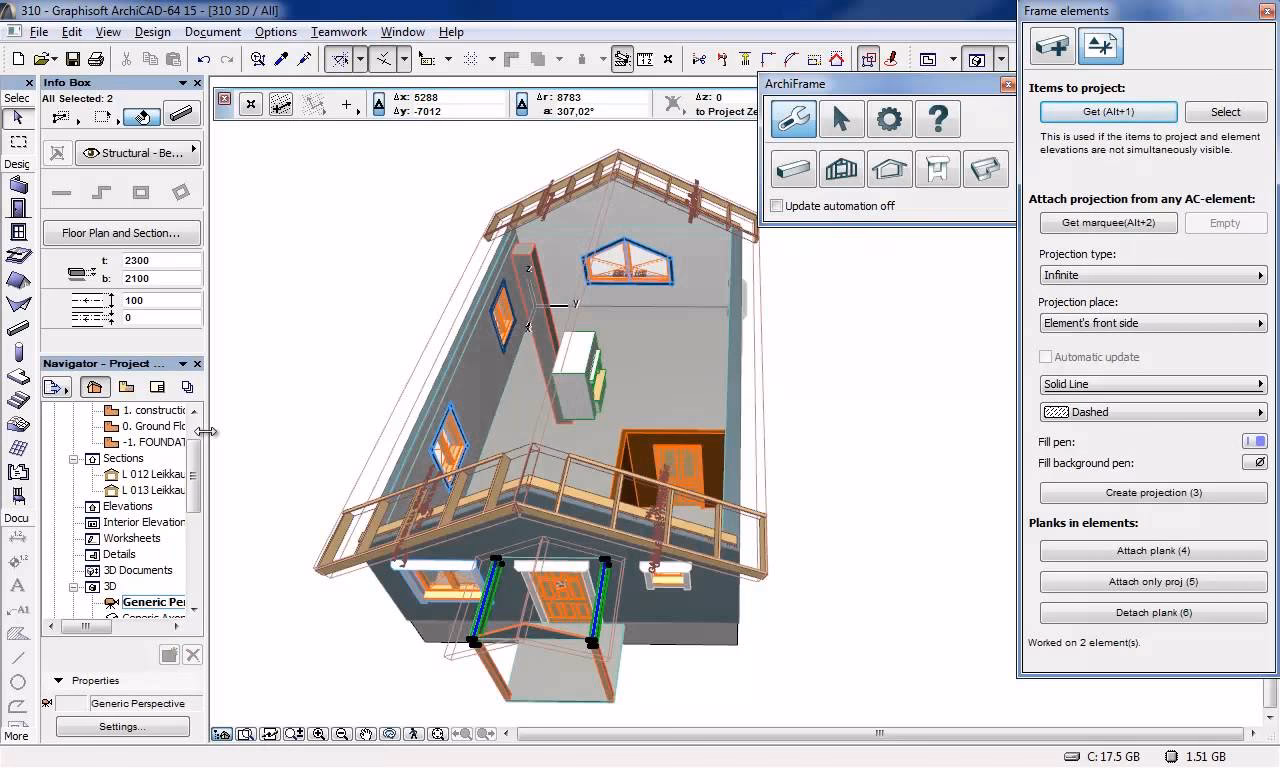This screenshot has width=1280, height=768.
Task: Inject parameters with the syringe icon
Action: pyautogui.click(x=305, y=59)
